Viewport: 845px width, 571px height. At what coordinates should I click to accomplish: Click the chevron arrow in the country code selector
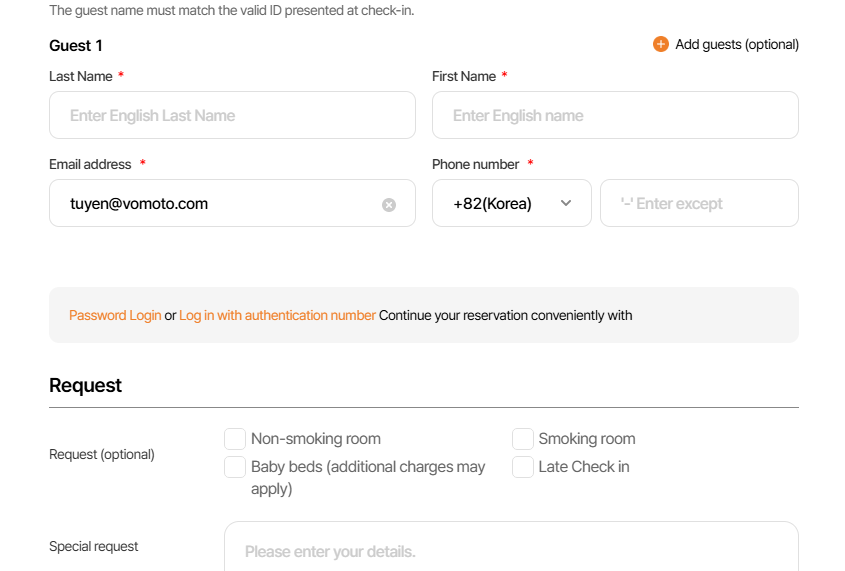[566, 203]
